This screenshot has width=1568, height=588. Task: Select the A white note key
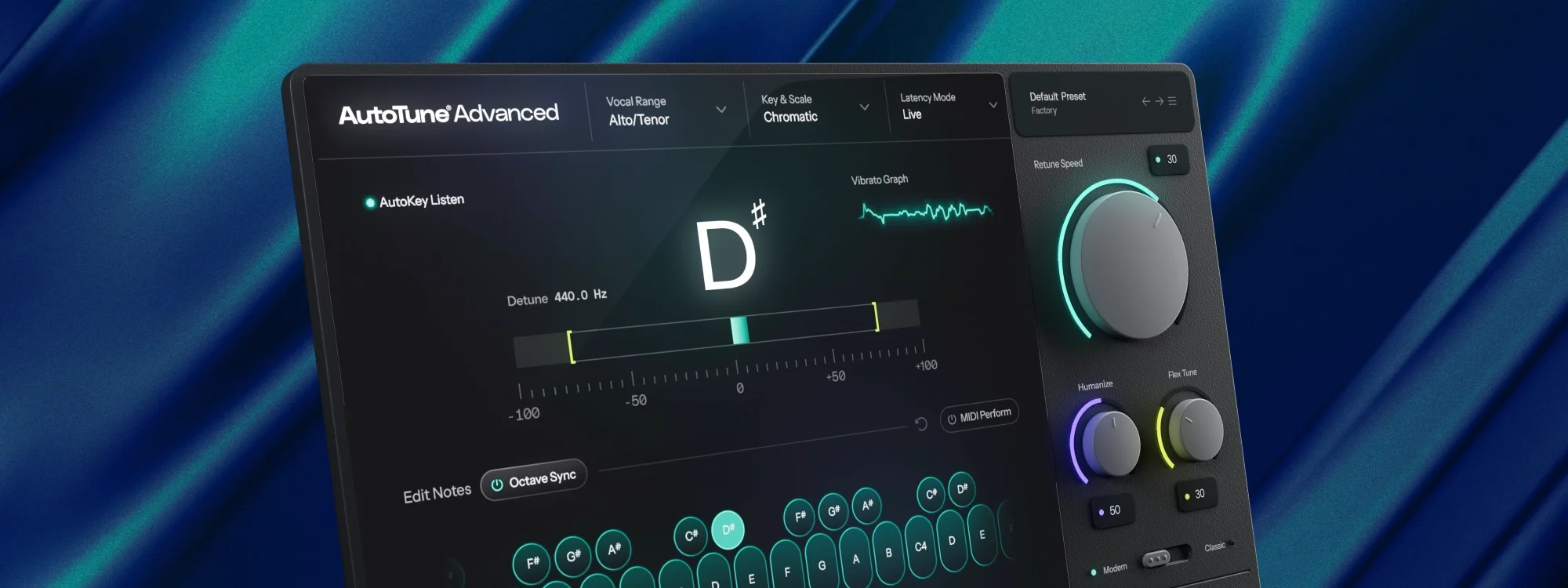855,558
